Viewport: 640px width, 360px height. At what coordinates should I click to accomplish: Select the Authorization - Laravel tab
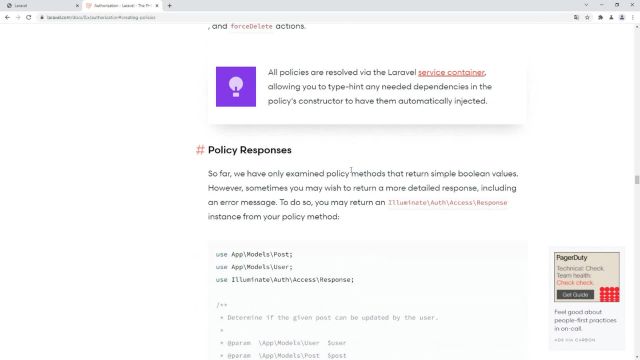(x=121, y=6)
